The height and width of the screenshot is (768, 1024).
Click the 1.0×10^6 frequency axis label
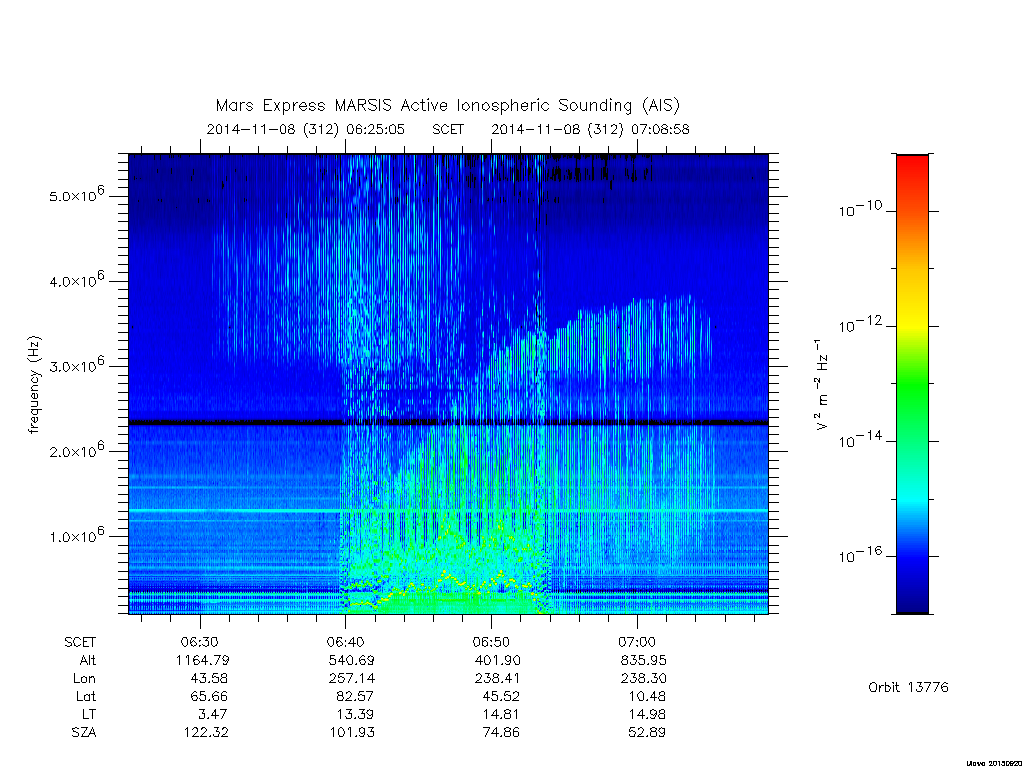tap(76, 536)
